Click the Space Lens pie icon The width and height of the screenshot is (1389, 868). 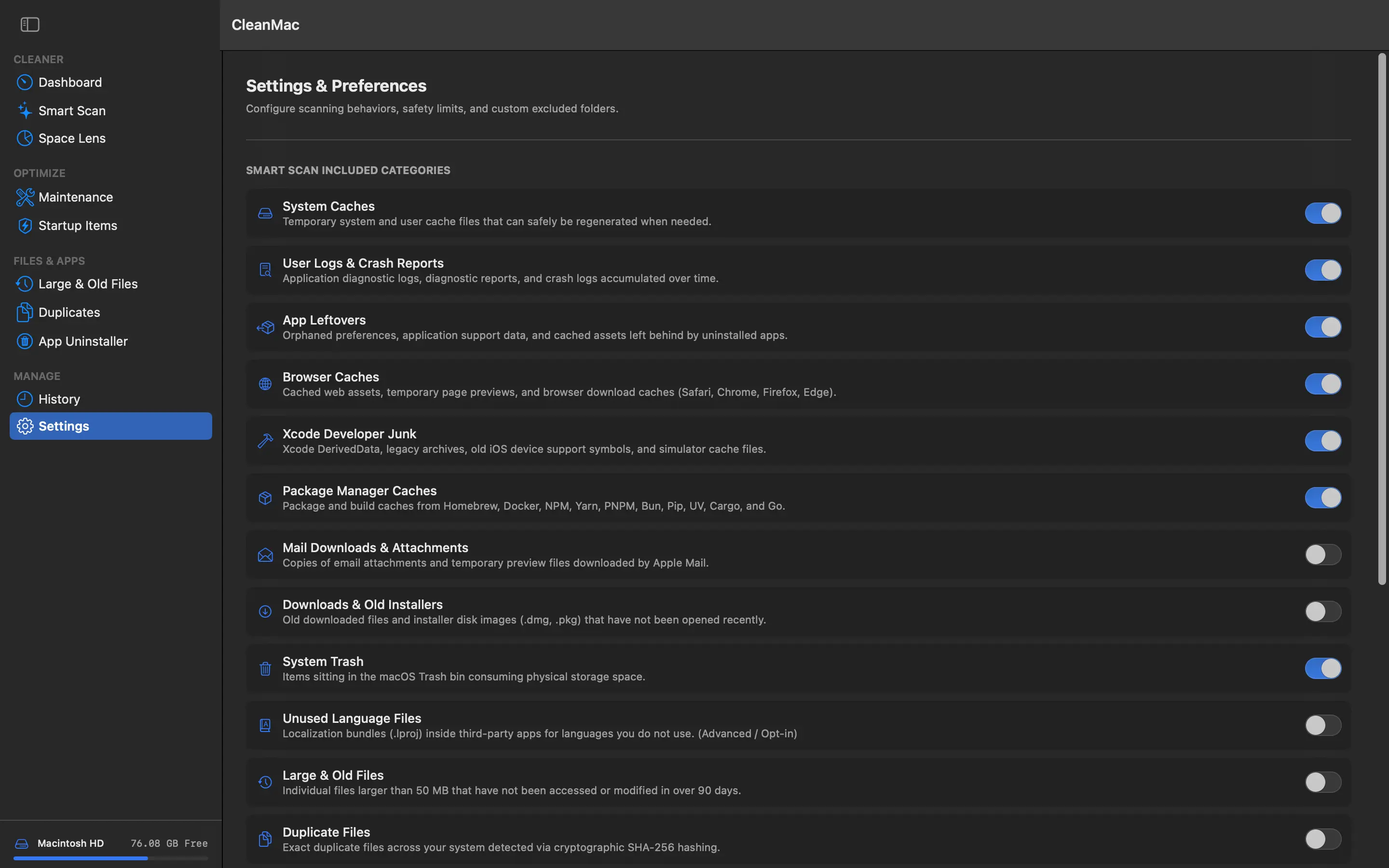click(25, 138)
